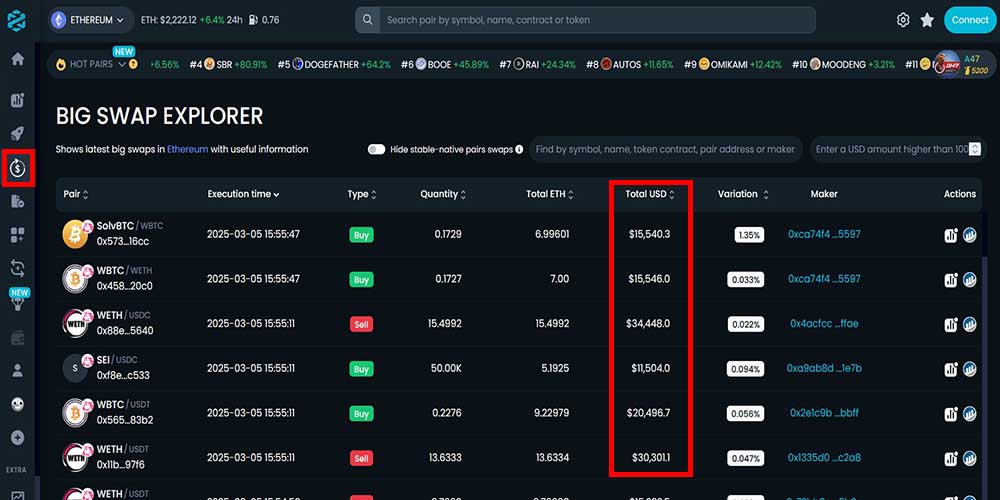Screen dimensions: 1000x500
Task: Sort by the Total ETH column
Action: 550,194
